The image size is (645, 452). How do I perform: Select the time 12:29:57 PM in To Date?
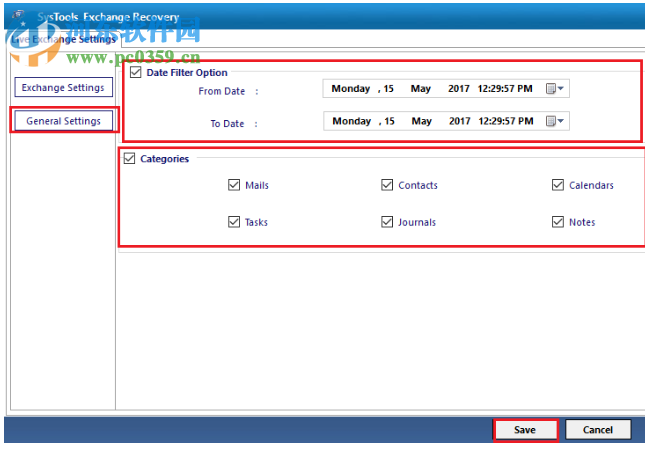coord(506,121)
